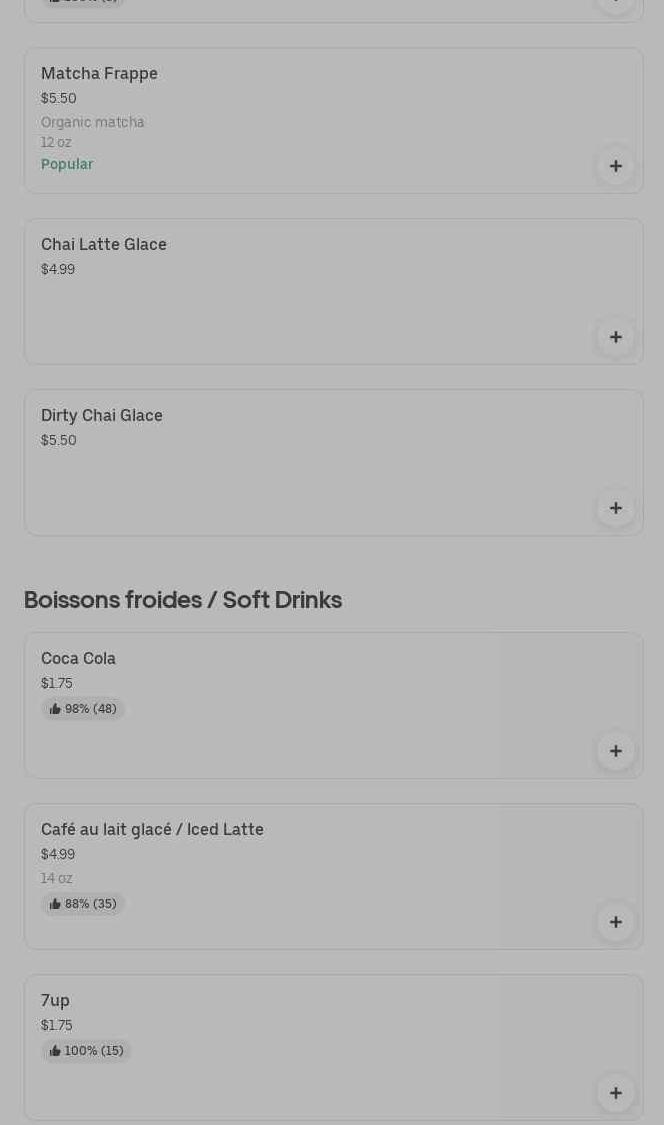
Task: Click the 100% rating badge on 7up
Action: point(86,1051)
